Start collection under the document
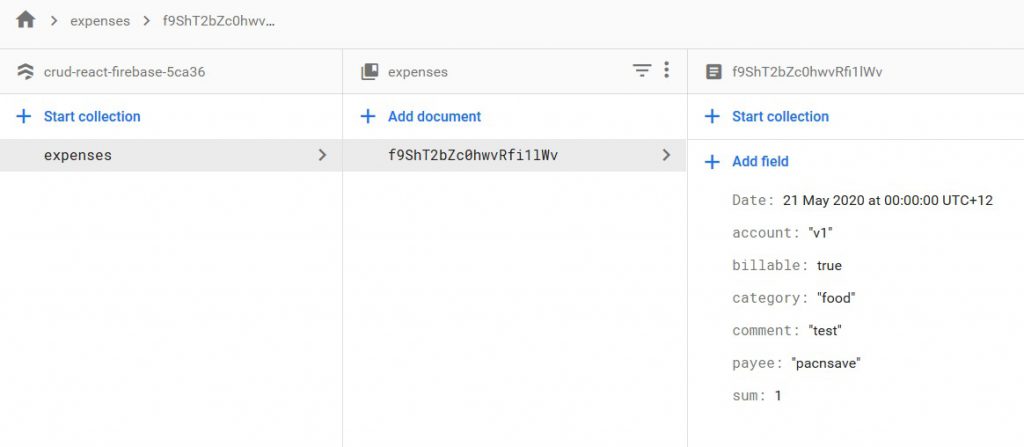The height and width of the screenshot is (447, 1024). tap(780, 117)
